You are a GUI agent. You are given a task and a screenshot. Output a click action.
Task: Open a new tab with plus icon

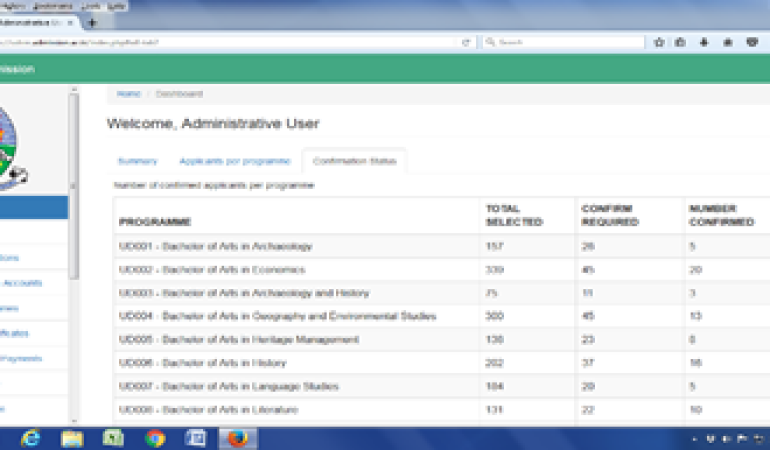pos(92,21)
